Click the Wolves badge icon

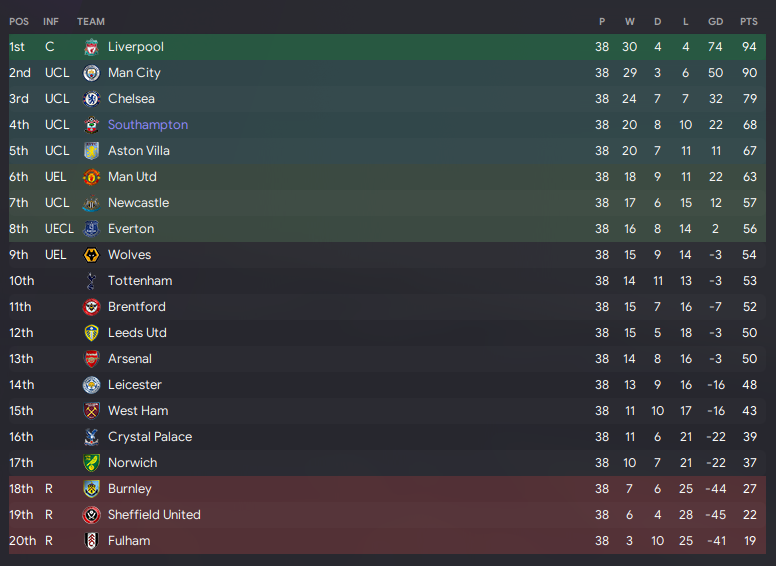[x=91, y=255]
